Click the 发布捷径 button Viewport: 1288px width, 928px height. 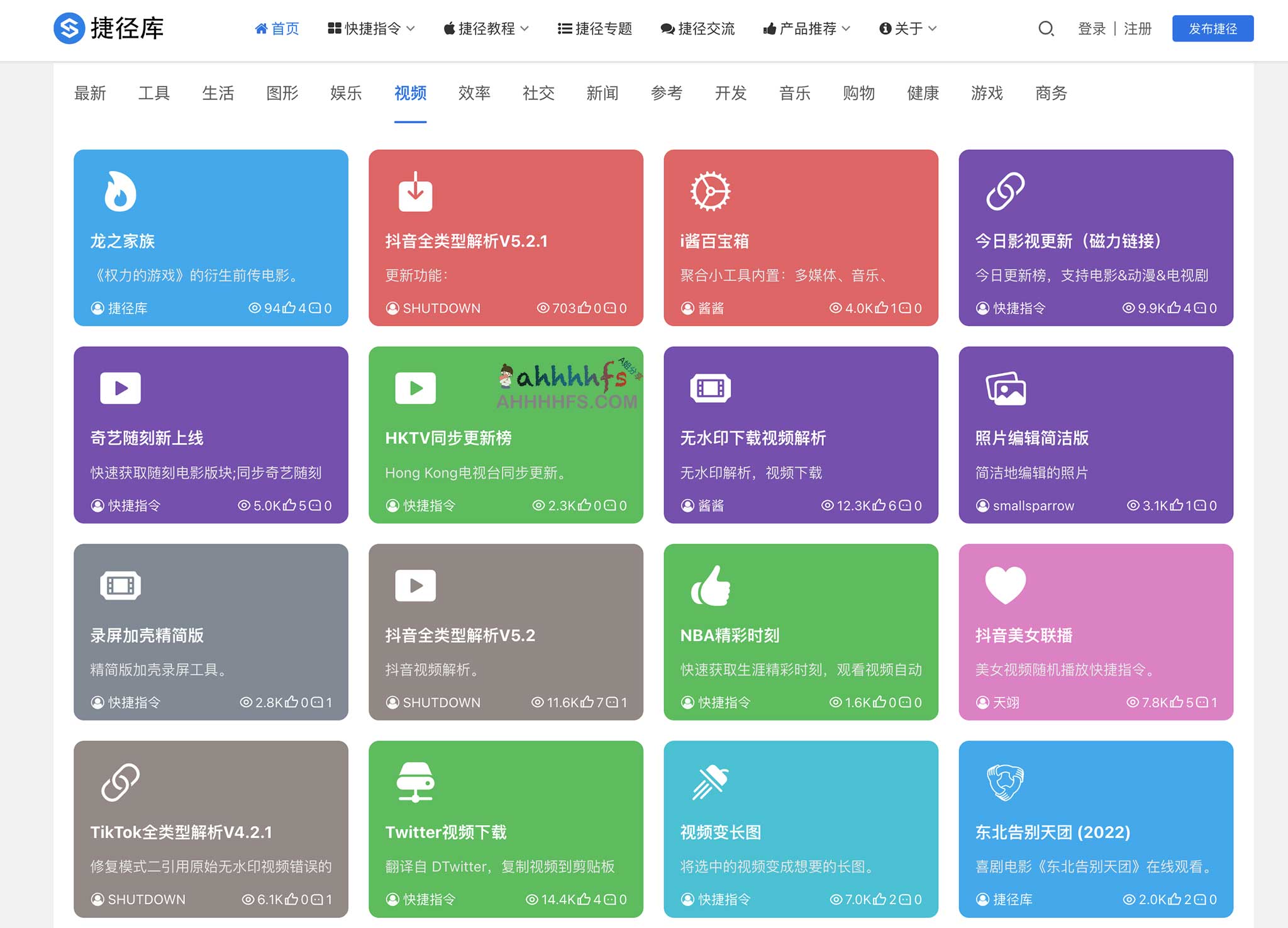coord(1213,28)
